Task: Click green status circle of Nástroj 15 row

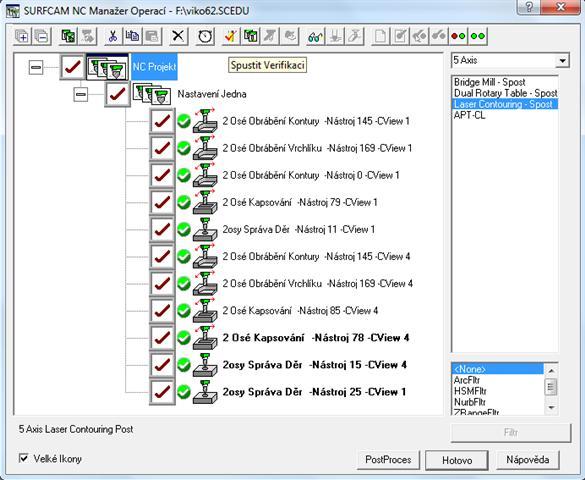Action: click(184, 365)
